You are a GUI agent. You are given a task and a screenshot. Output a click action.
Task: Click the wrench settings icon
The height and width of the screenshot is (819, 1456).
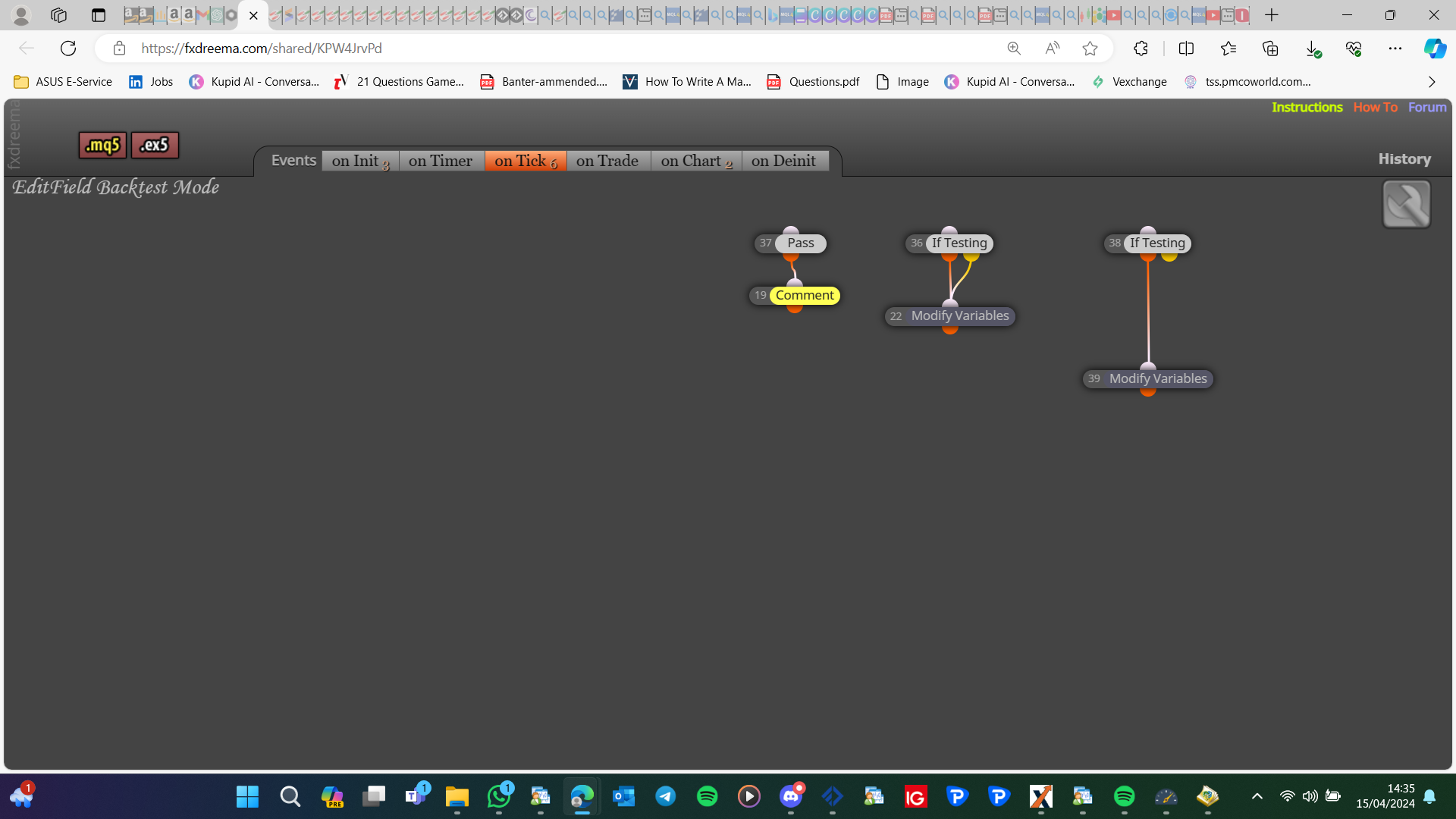pyautogui.click(x=1406, y=204)
